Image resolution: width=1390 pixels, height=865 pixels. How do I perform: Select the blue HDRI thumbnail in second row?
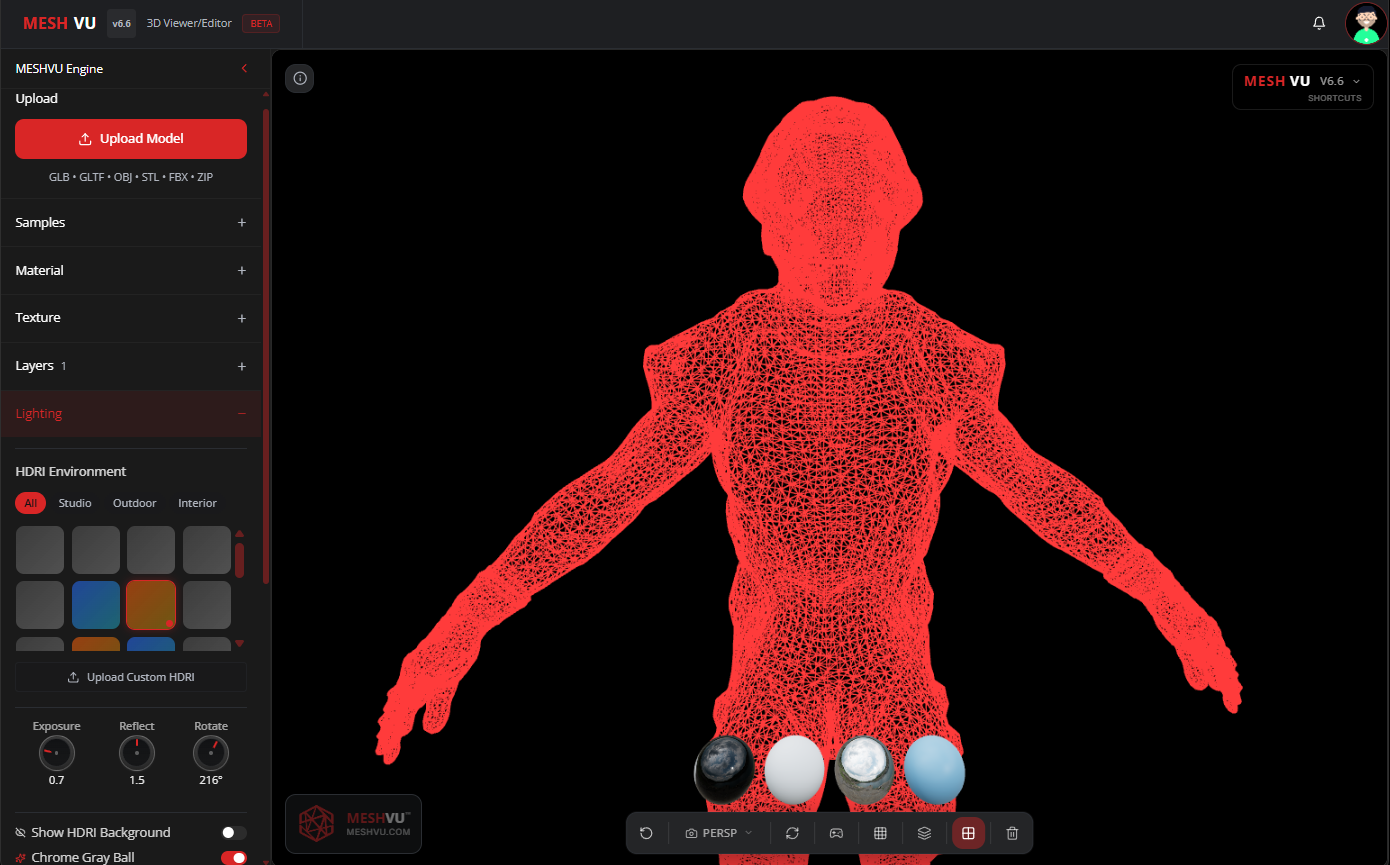pyautogui.click(x=96, y=605)
